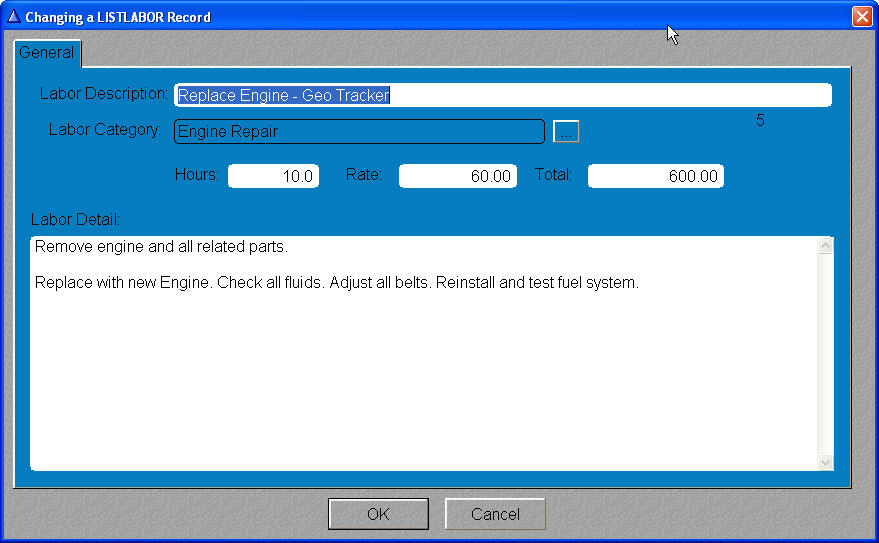Click the Labor Description input field

pos(502,95)
